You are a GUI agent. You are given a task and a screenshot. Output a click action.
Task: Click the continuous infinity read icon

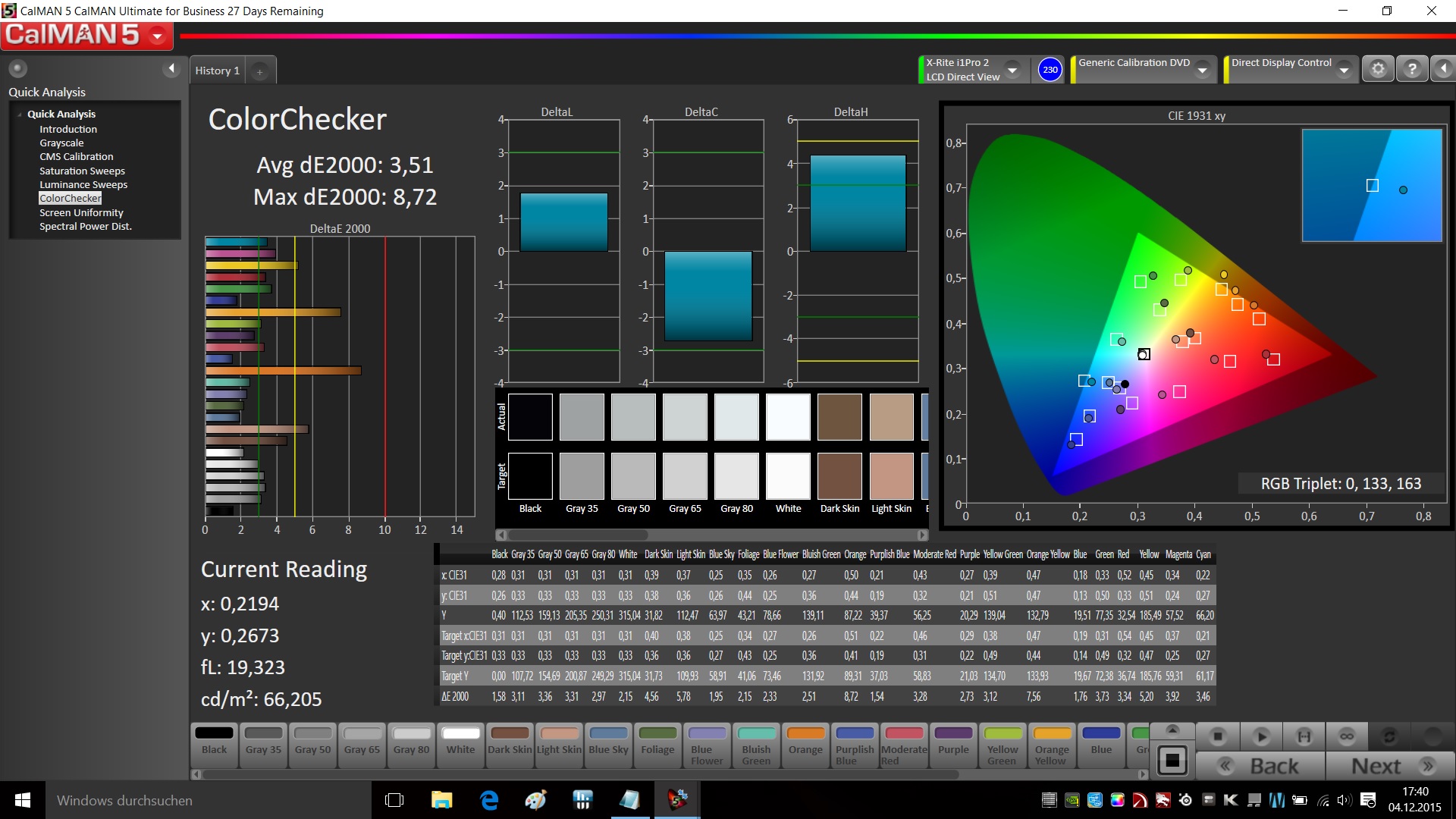pos(1347,736)
